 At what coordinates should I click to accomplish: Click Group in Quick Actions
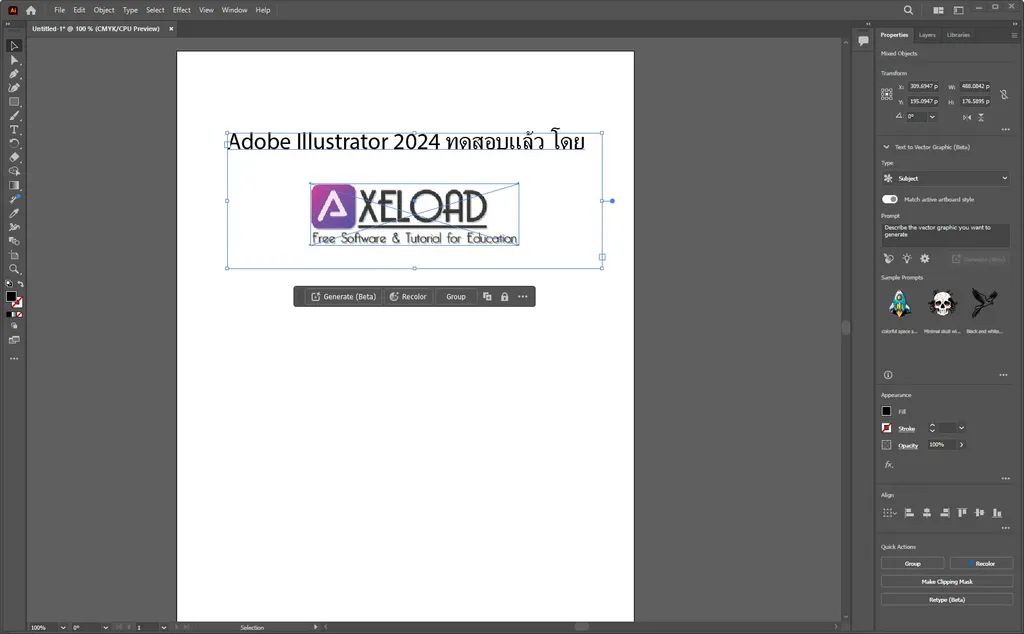(x=912, y=563)
